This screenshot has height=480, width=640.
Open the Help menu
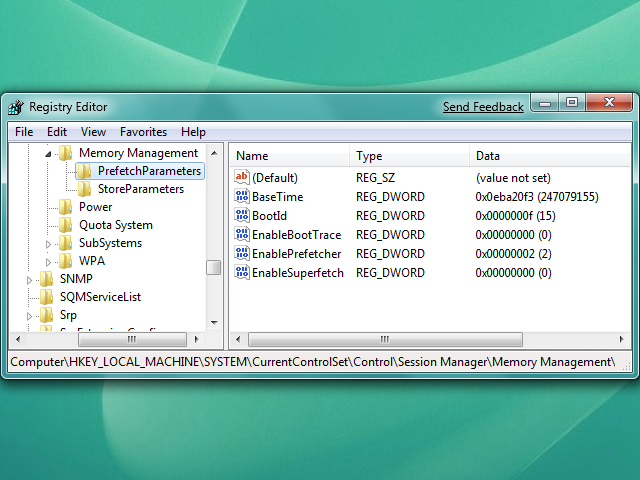[x=193, y=132]
